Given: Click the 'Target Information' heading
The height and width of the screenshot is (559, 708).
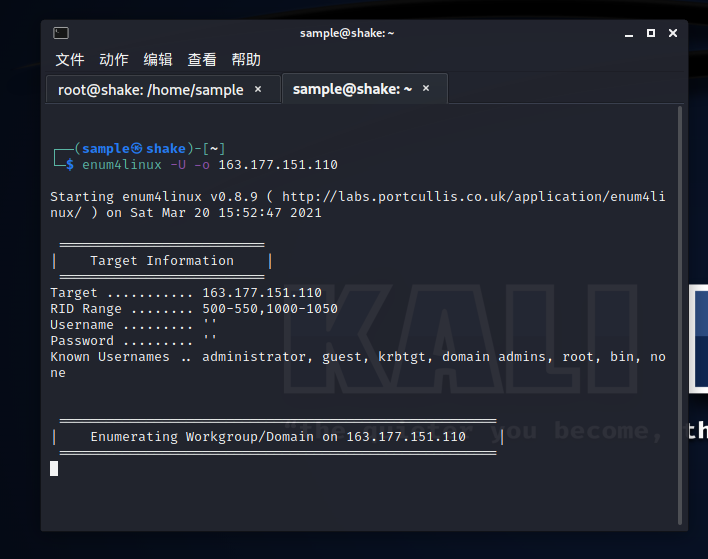Looking at the screenshot, I should click(x=162, y=261).
